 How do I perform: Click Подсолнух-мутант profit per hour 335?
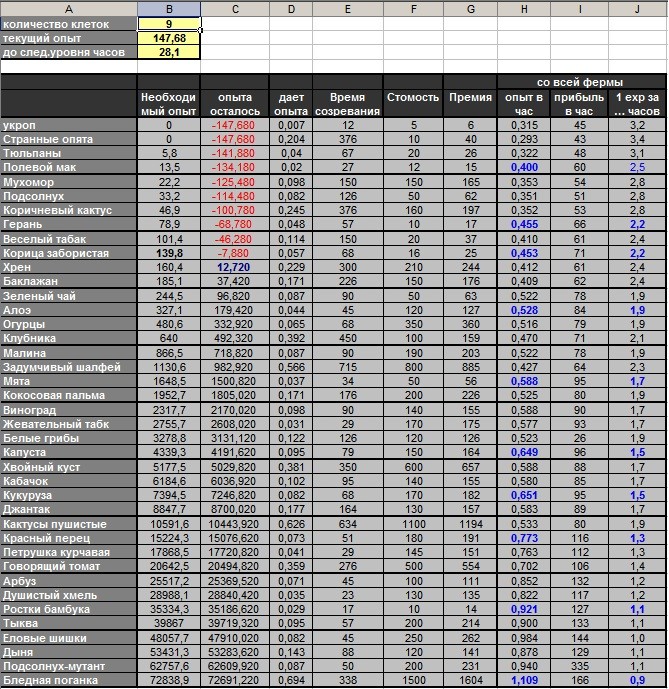579,667
